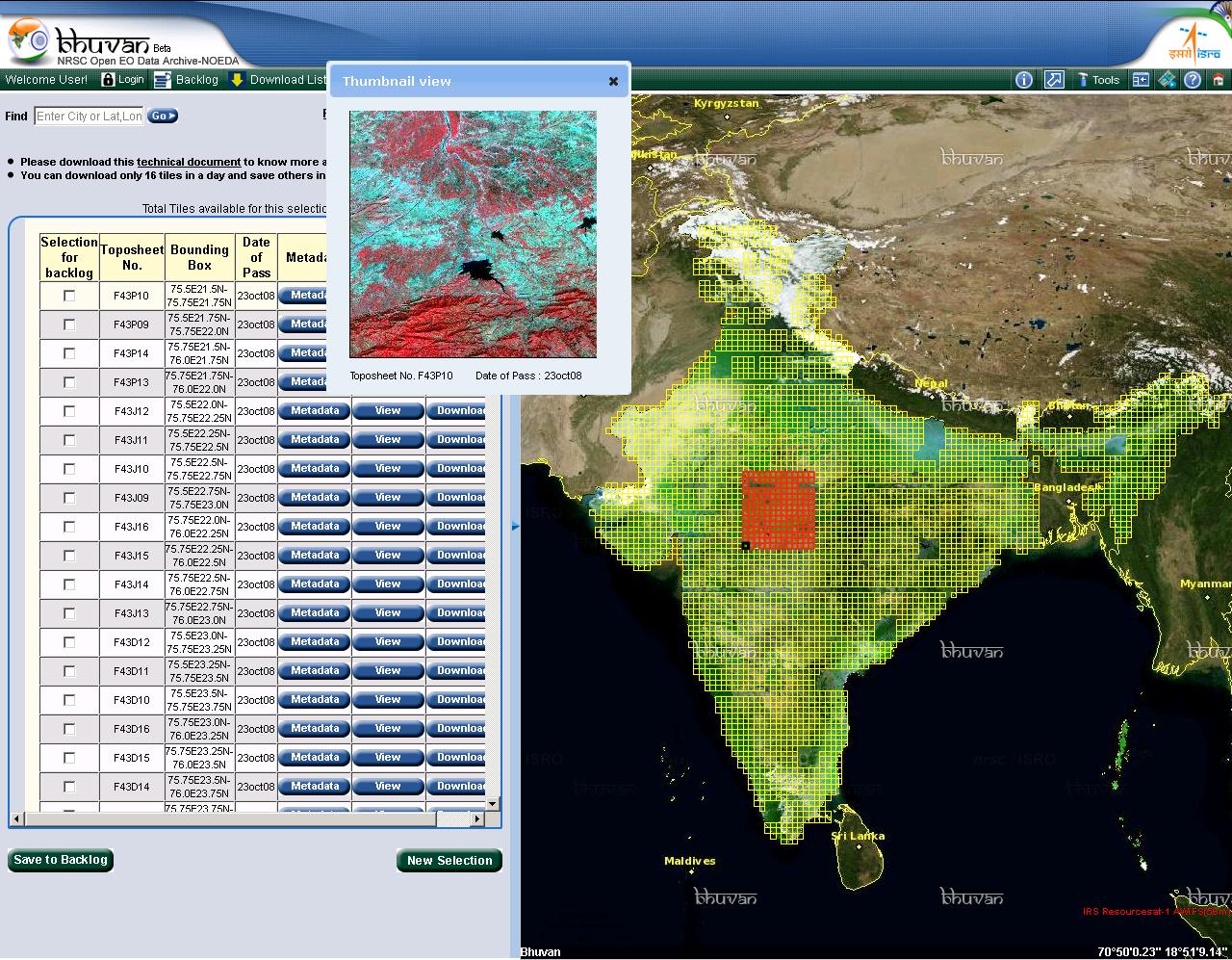1232x960 pixels.
Task: View thumbnail for toposheet F43J15
Action: coord(388,556)
